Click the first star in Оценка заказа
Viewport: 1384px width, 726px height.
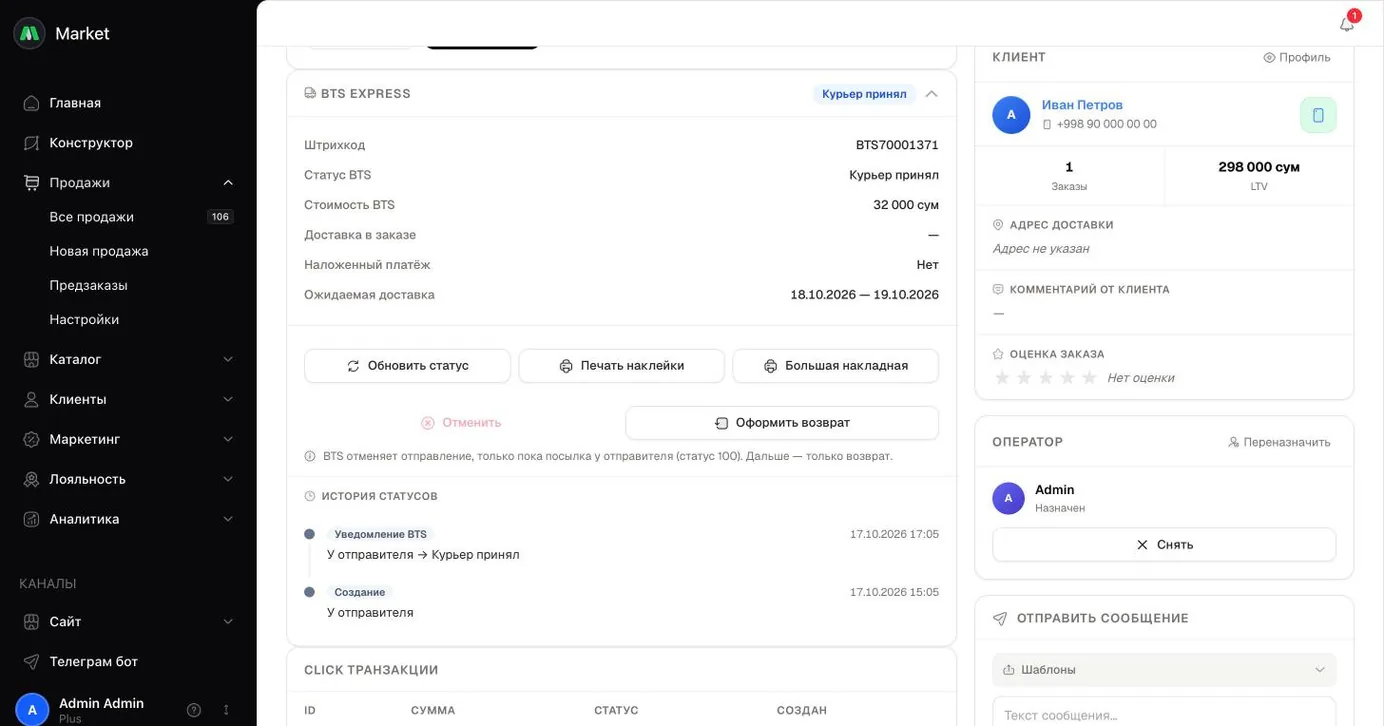coord(1002,378)
